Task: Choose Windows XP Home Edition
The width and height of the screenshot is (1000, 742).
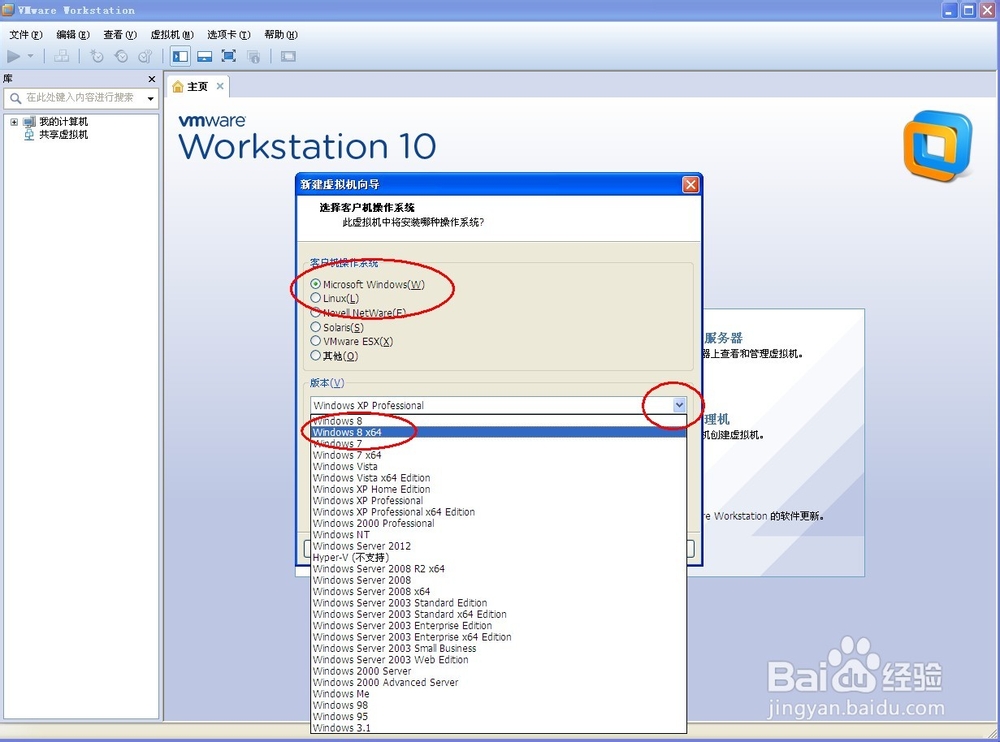Action: point(499,489)
